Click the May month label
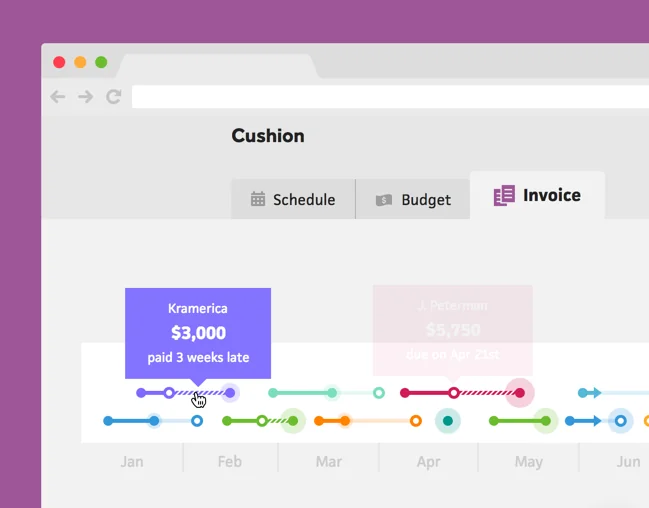The height and width of the screenshot is (508, 649). [x=529, y=462]
